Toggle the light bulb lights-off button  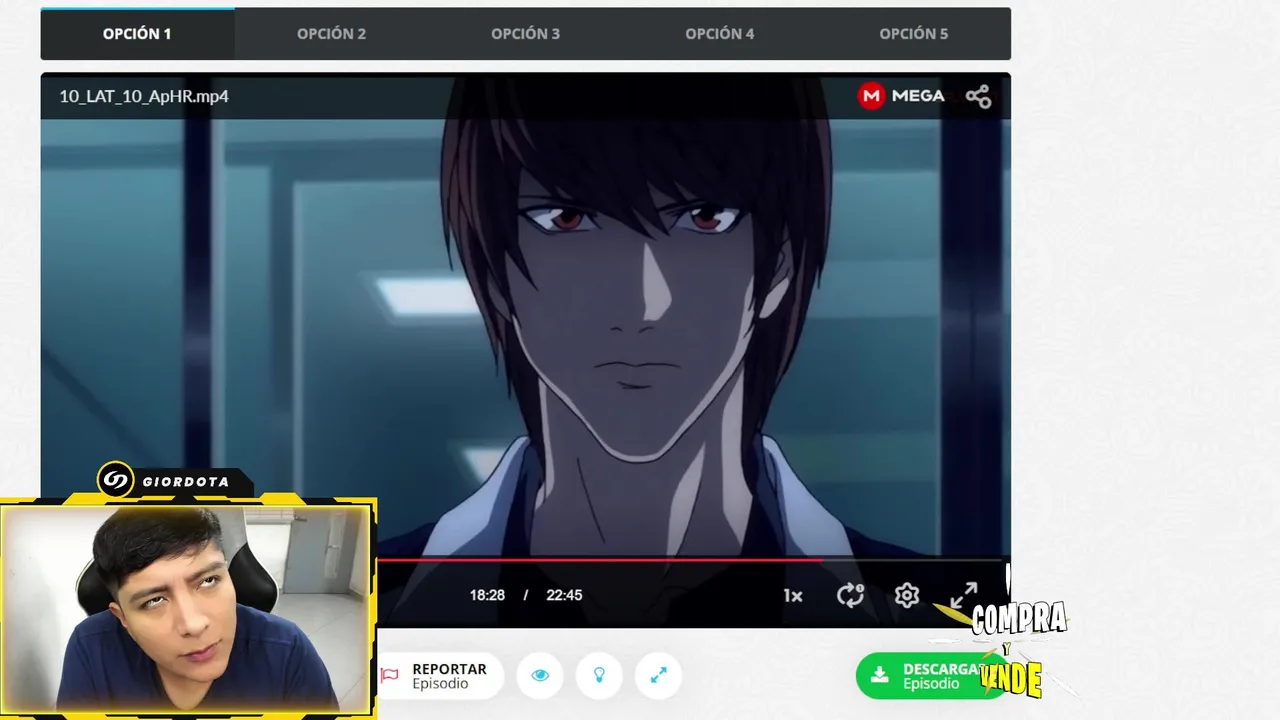click(x=599, y=676)
